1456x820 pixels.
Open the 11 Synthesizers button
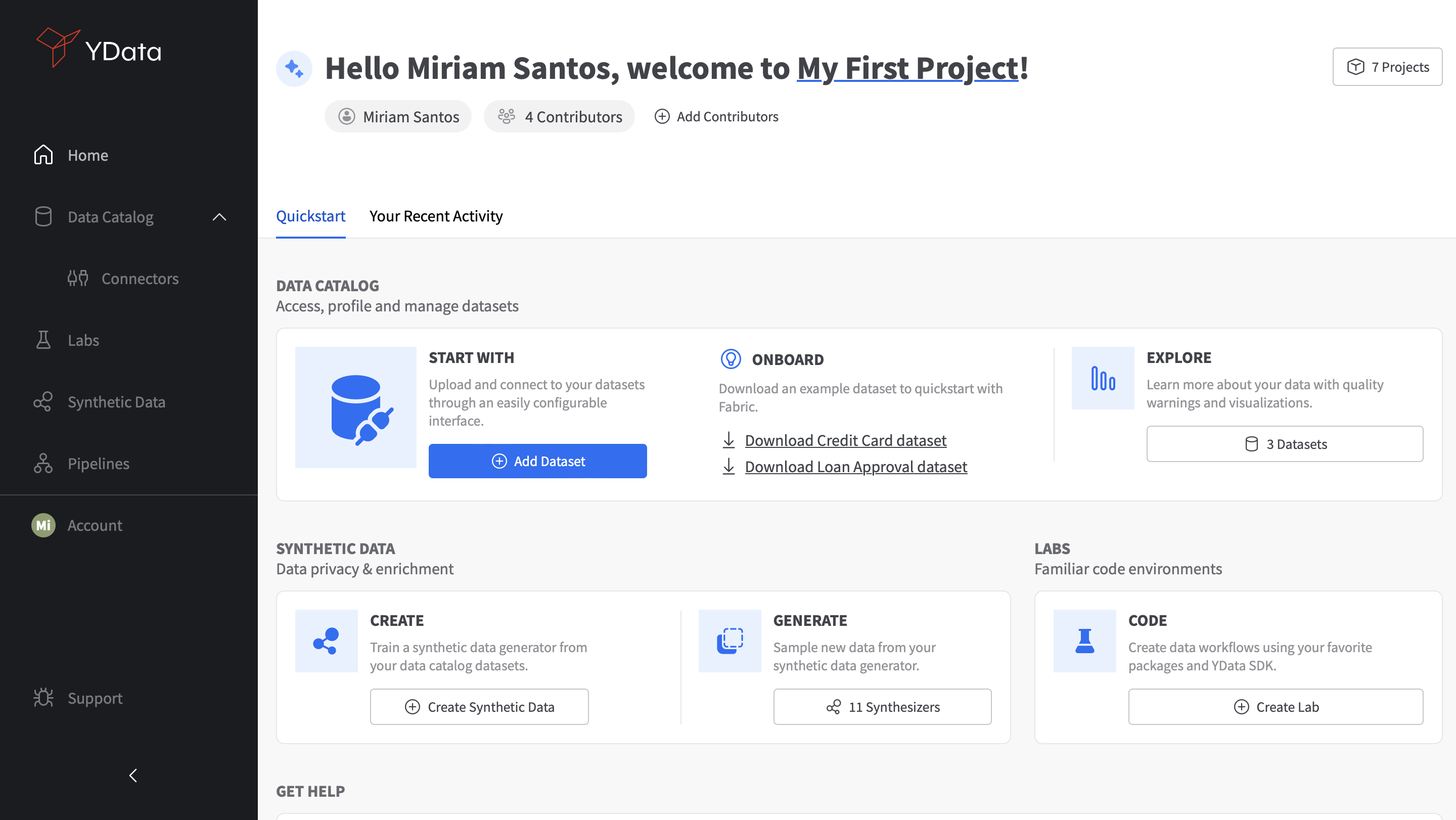882,706
